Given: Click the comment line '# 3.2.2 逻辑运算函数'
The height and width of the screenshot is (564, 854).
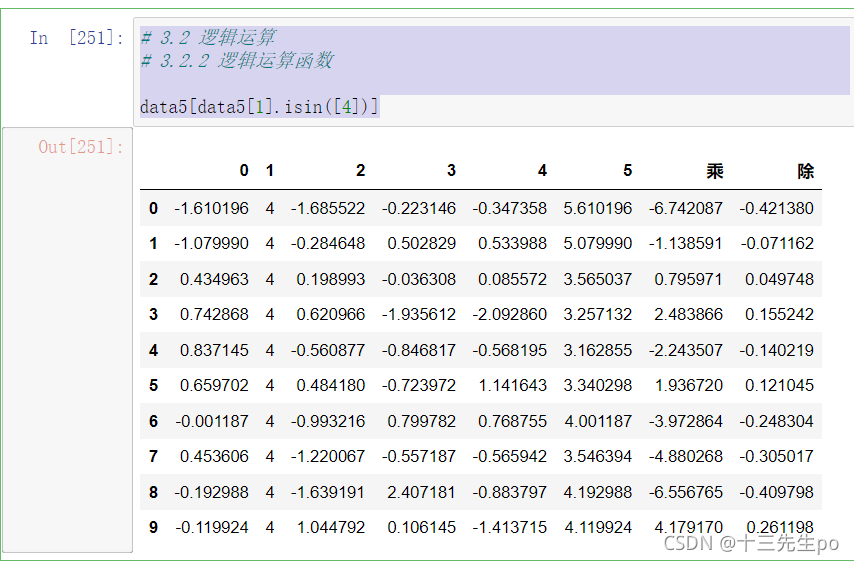Looking at the screenshot, I should click(237, 60).
